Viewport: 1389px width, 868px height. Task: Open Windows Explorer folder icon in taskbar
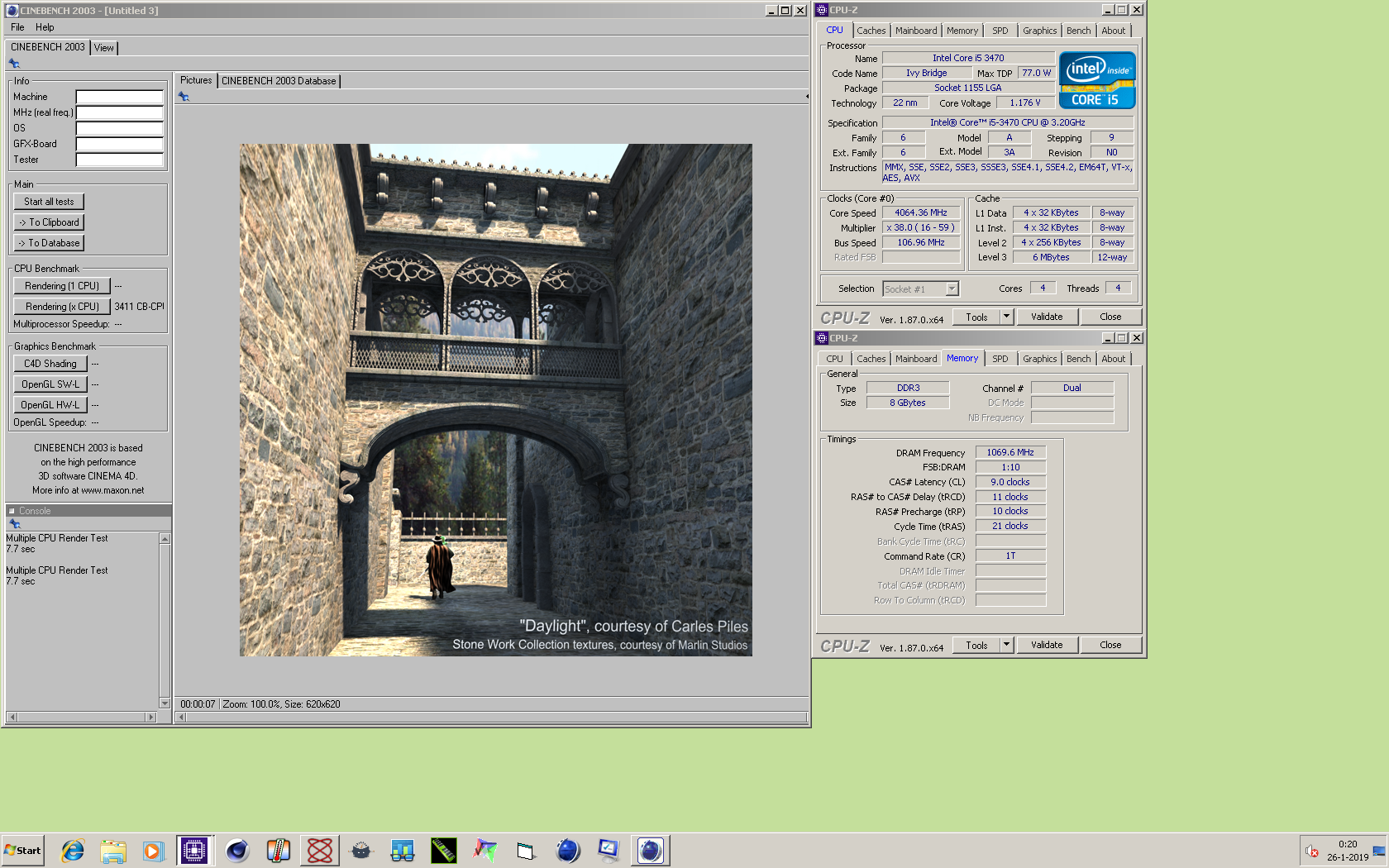click(x=113, y=850)
